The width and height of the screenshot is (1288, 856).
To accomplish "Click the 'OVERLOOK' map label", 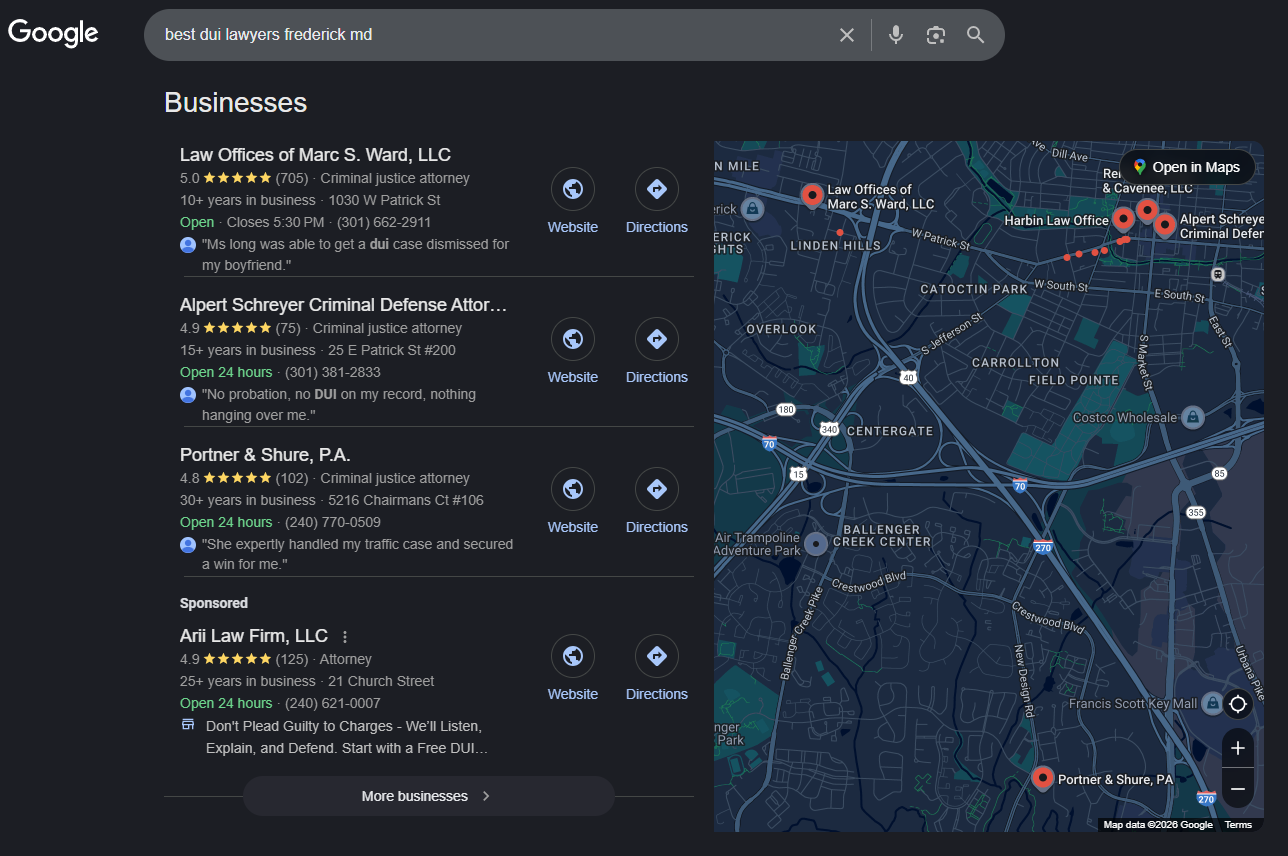I will coord(781,329).
